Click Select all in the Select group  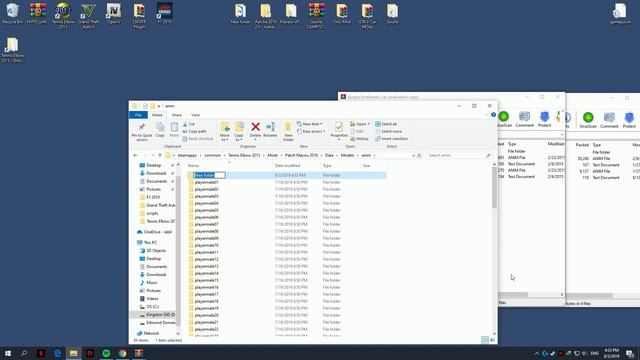[386, 124]
